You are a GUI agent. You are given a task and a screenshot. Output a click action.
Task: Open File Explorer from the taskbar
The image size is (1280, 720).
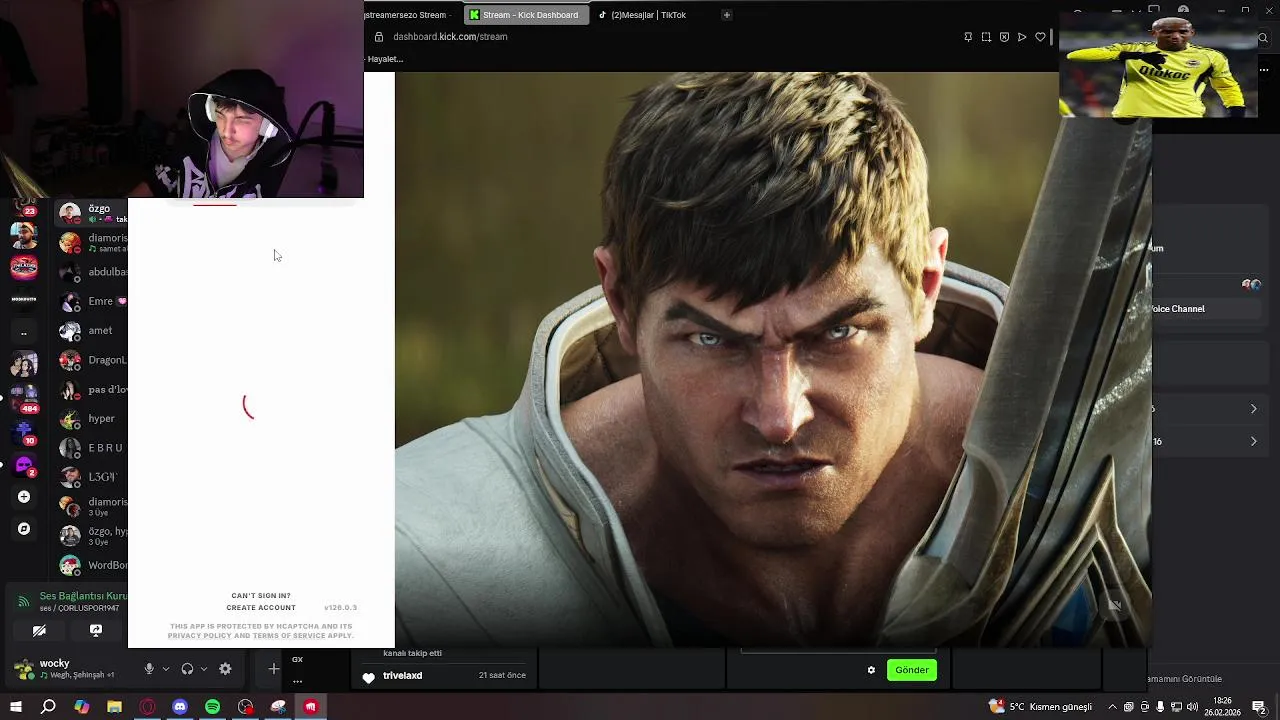pos(114,707)
